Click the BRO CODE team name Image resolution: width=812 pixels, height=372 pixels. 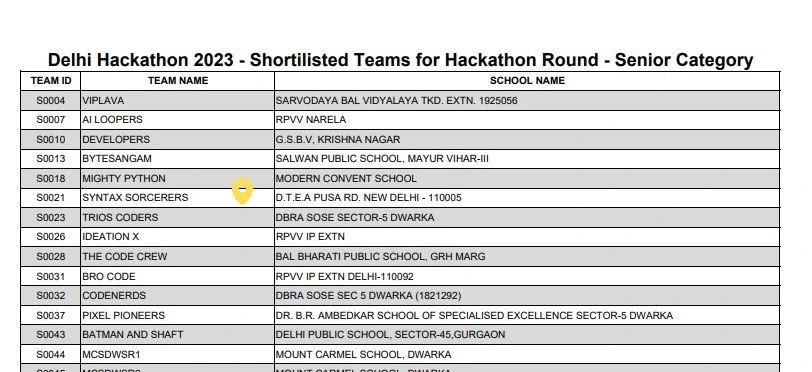pos(109,277)
